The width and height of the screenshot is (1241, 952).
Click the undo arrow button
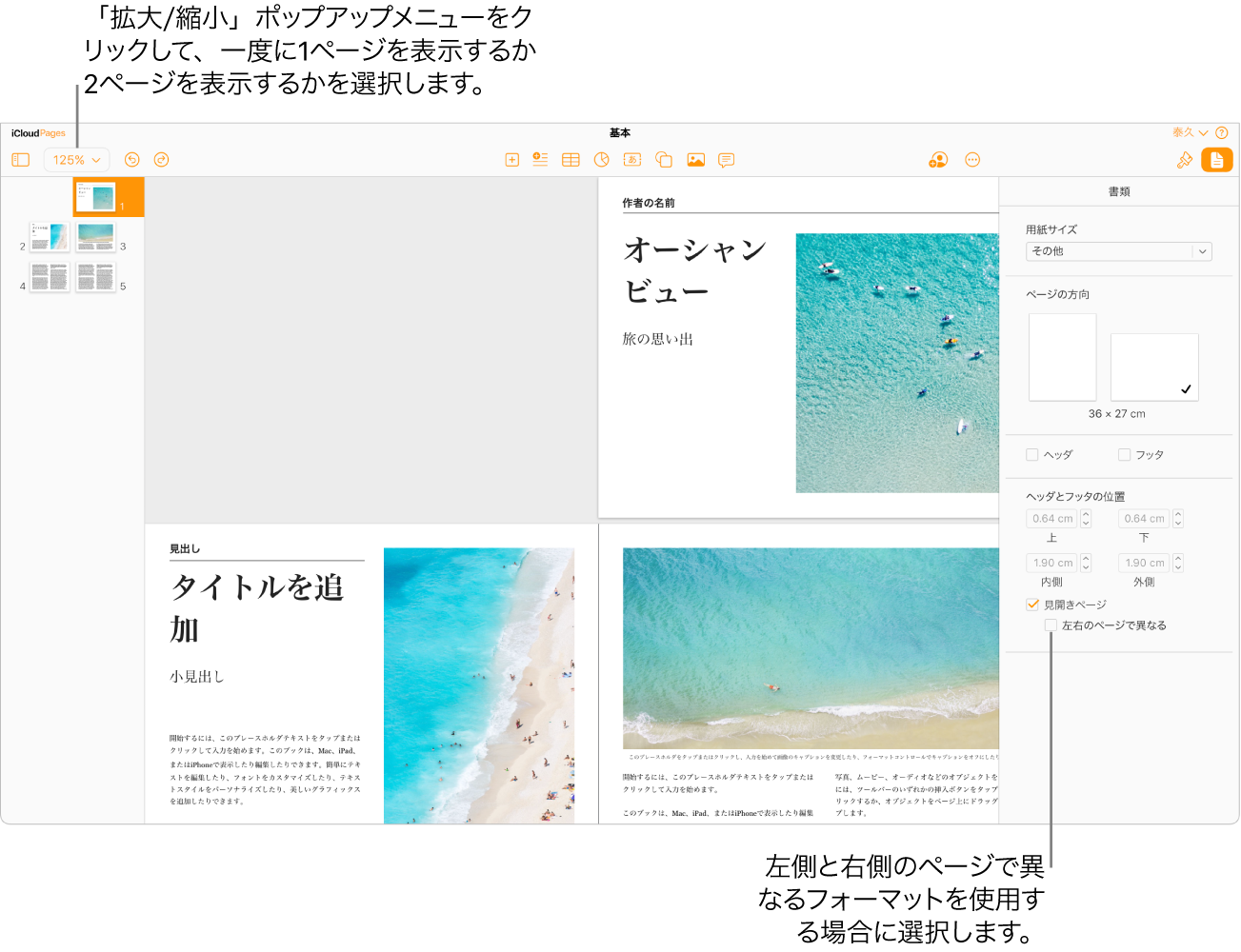point(132,160)
